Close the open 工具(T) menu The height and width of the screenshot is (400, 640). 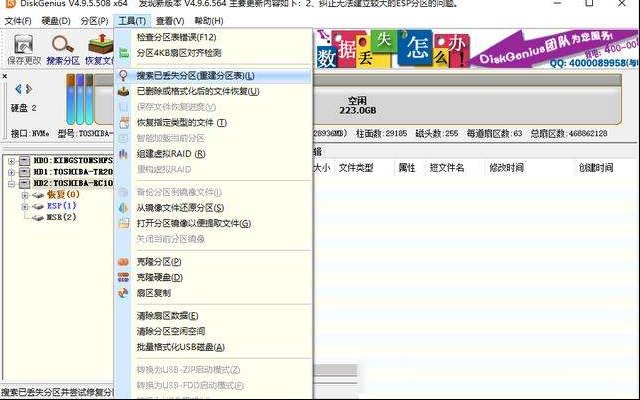(132, 21)
